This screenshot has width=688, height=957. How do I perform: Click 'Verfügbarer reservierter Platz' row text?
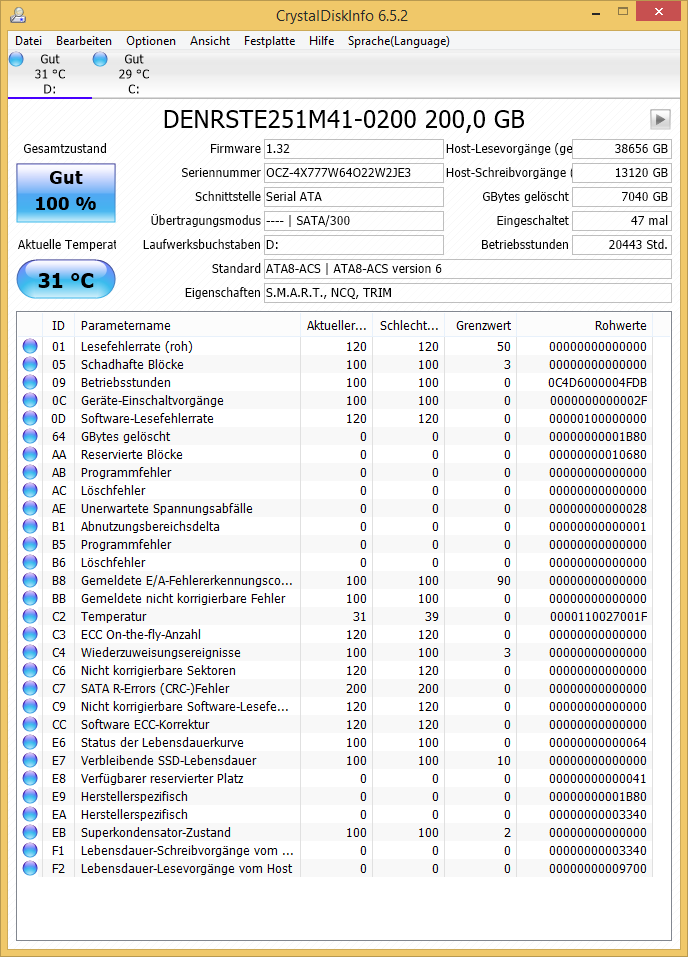pos(162,779)
